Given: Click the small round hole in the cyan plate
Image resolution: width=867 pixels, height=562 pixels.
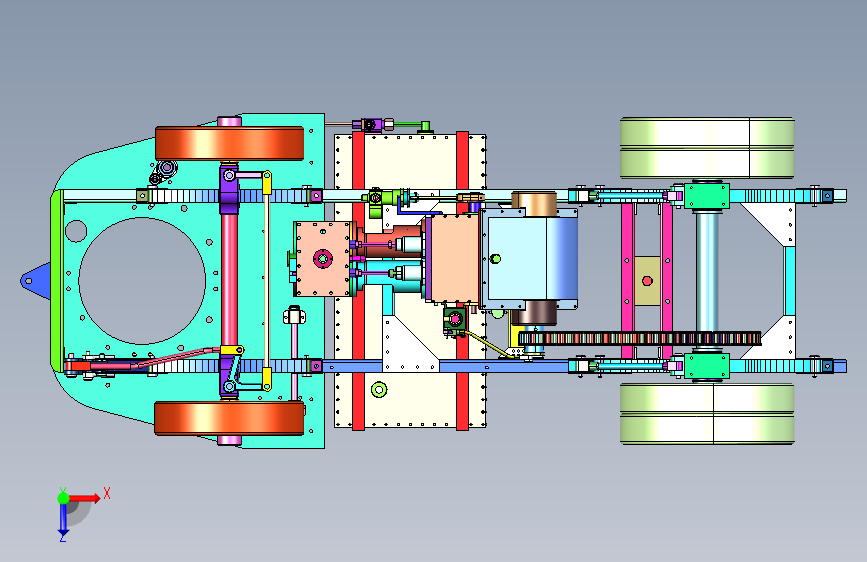Looking at the screenshot, I should [x=76, y=231].
